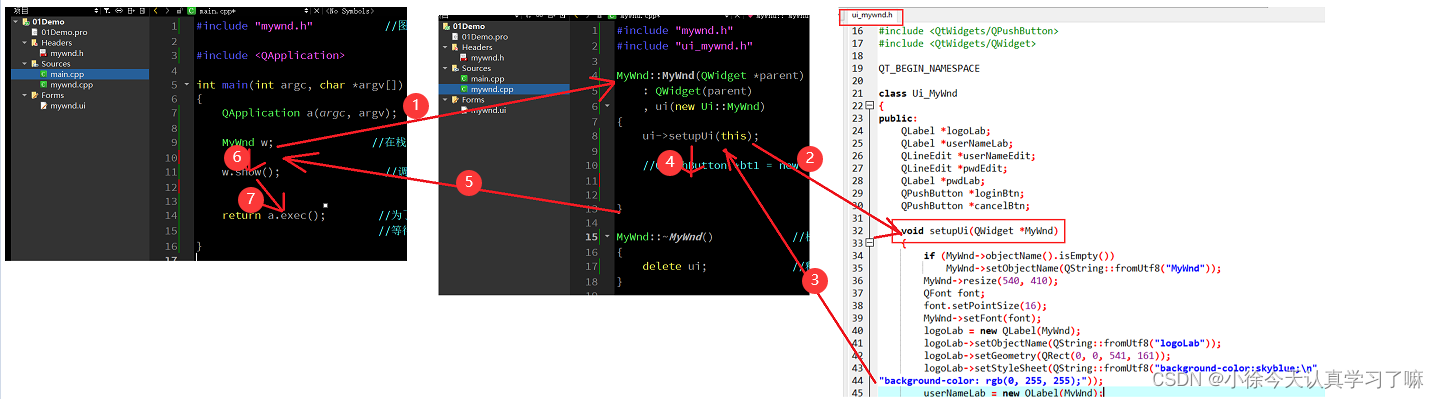Image resolution: width=1439 pixels, height=399 pixels.
Task: Click 'QLineEdit *userNameEdit;' declaration line
Action: click(x=968, y=156)
